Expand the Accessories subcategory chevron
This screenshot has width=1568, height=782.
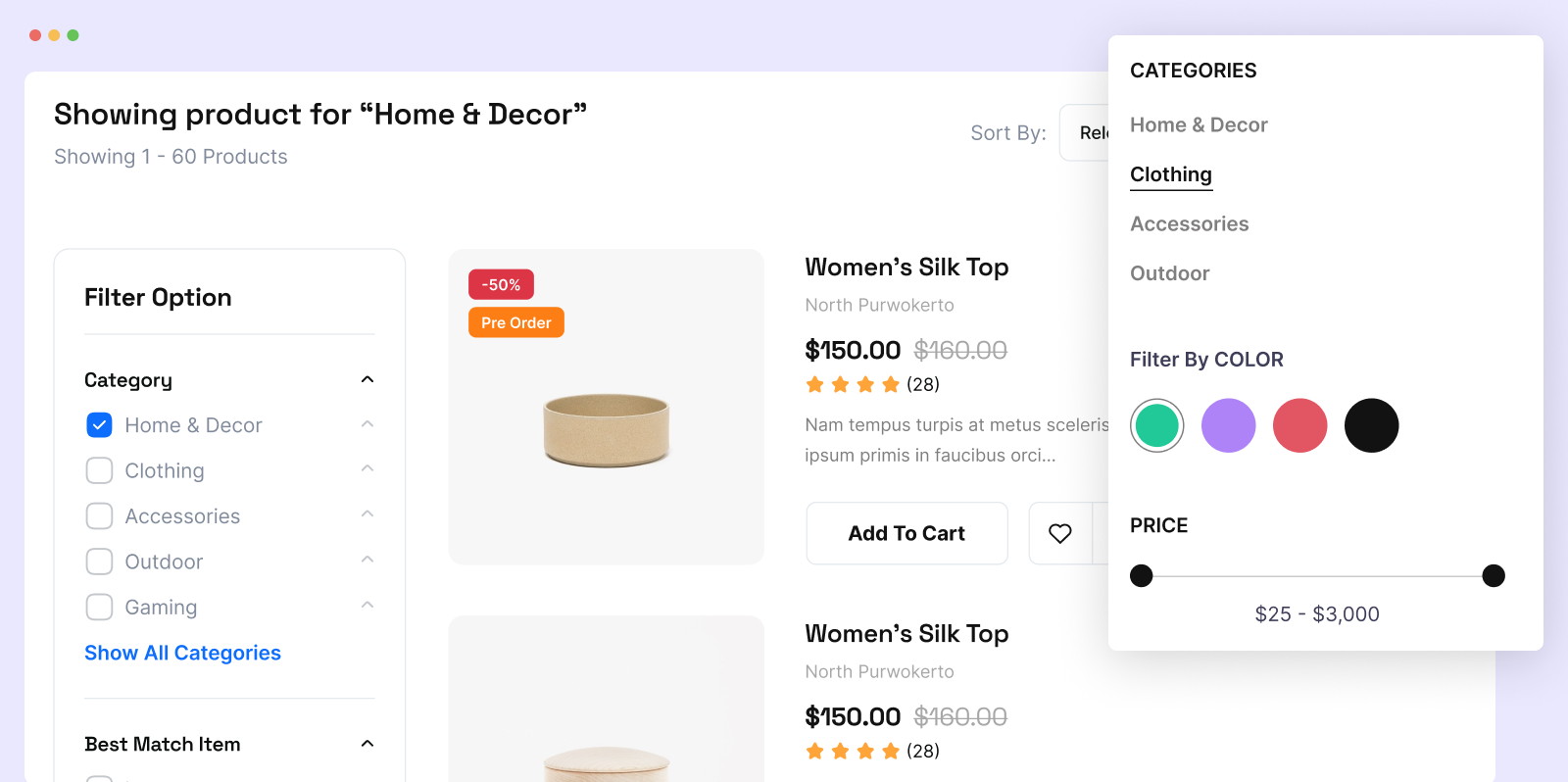point(367,514)
